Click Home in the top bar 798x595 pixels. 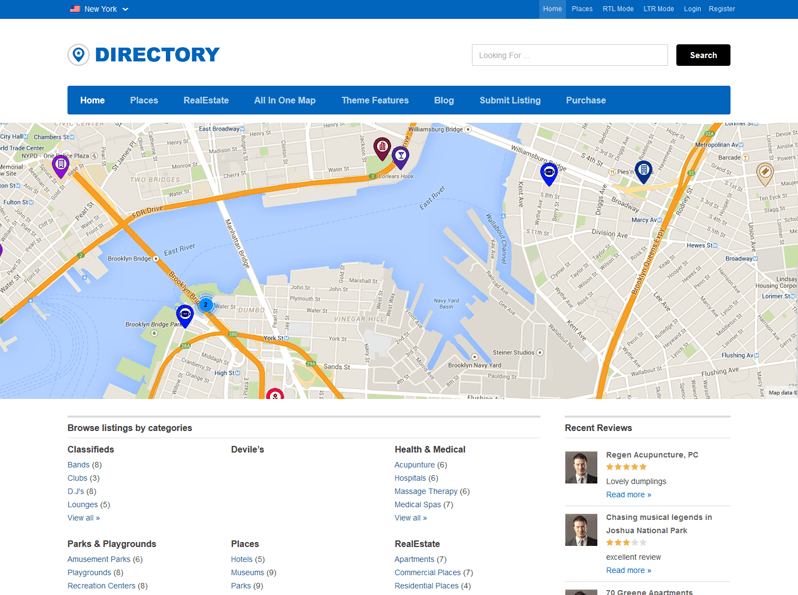click(x=552, y=9)
